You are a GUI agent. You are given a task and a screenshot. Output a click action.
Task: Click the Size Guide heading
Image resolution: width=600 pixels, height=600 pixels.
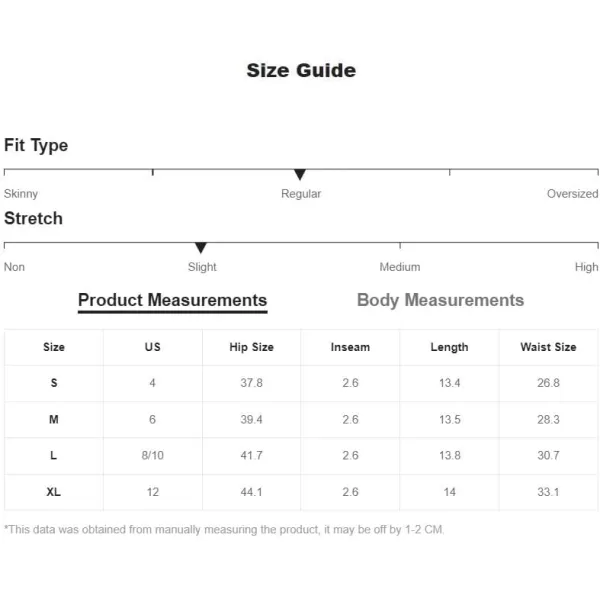pos(301,70)
